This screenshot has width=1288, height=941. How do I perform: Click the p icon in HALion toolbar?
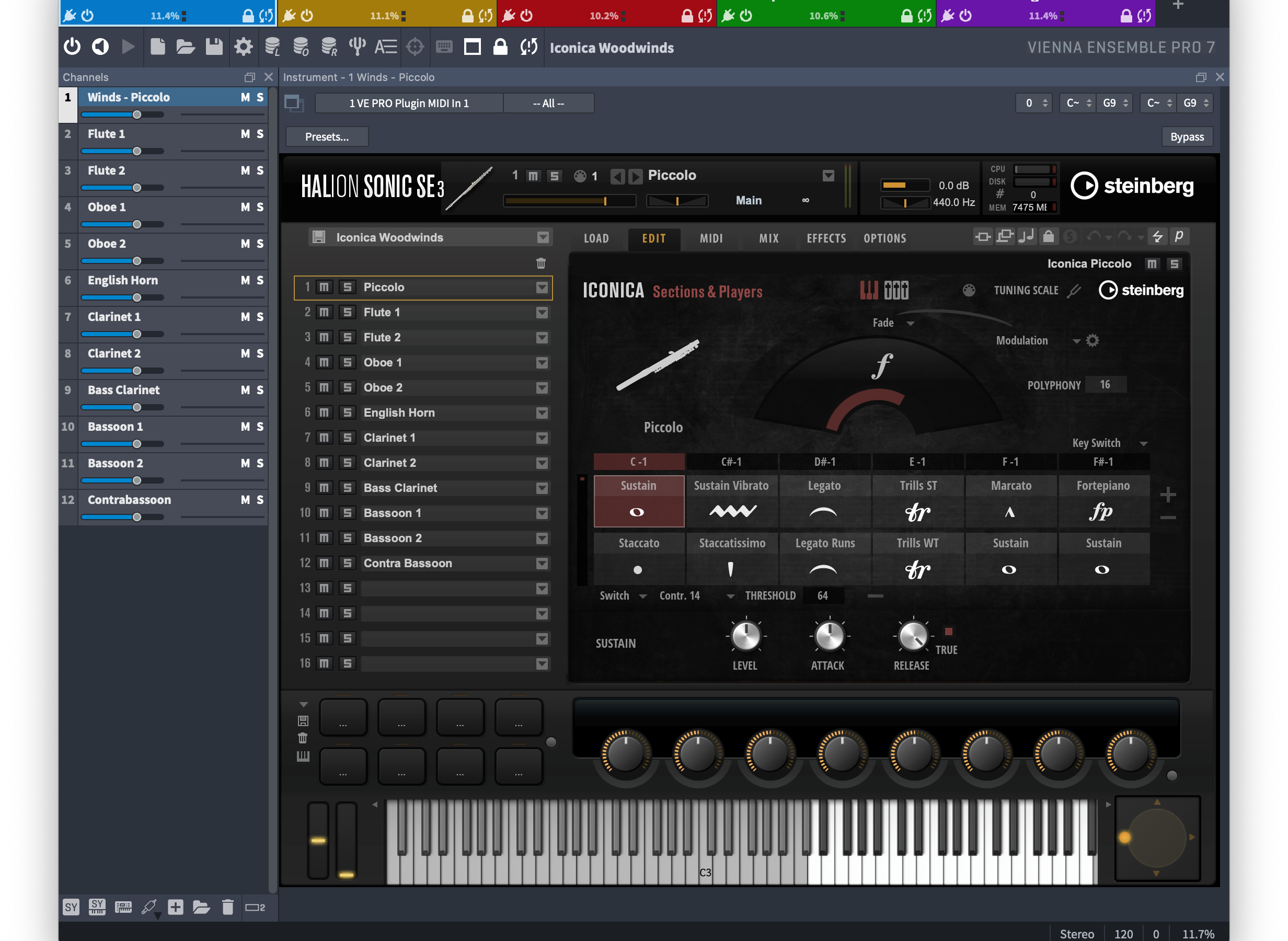point(1179,236)
